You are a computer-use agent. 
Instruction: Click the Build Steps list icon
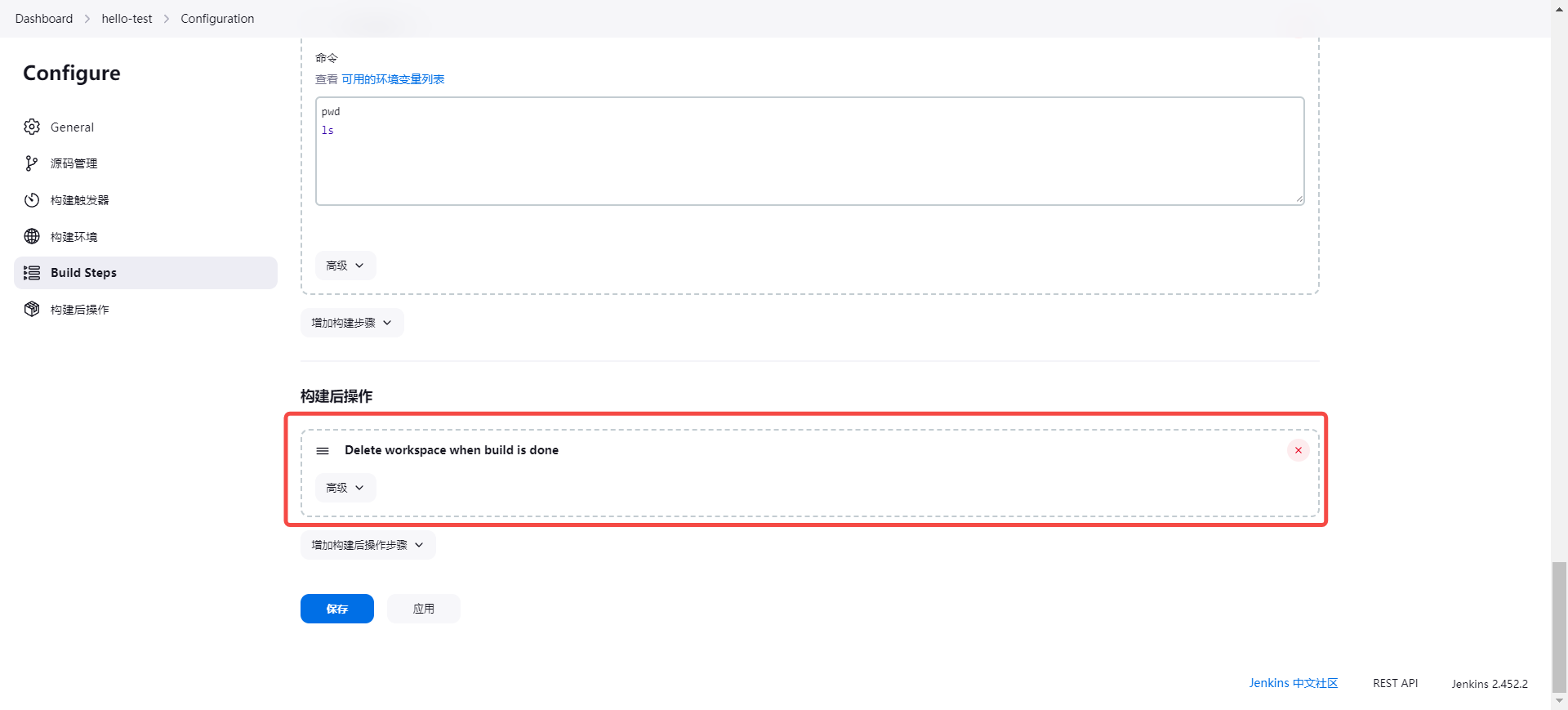(x=32, y=273)
